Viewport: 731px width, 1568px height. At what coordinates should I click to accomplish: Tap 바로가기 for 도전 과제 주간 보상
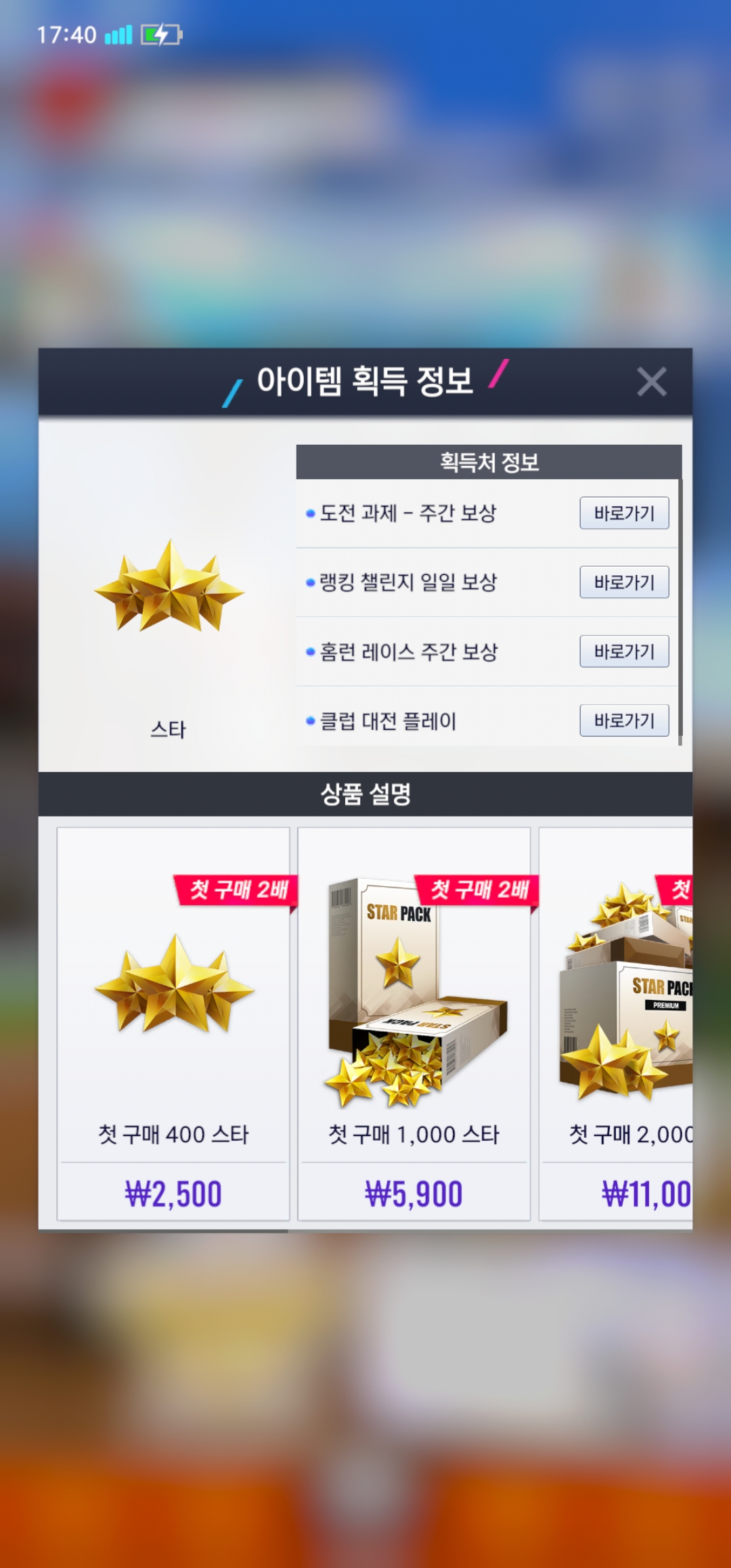point(624,513)
